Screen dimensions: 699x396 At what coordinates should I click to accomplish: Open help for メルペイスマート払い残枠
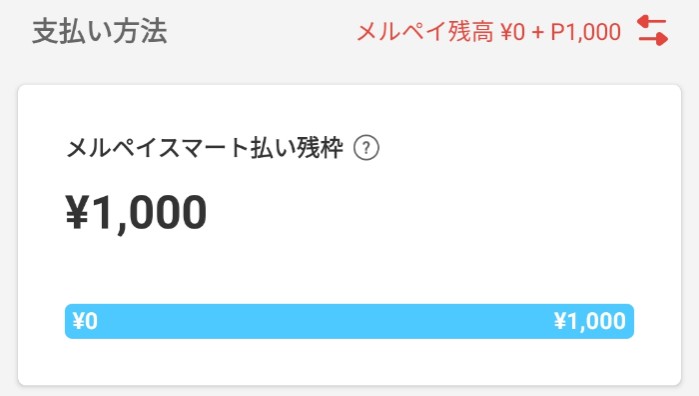pyautogui.click(x=366, y=148)
